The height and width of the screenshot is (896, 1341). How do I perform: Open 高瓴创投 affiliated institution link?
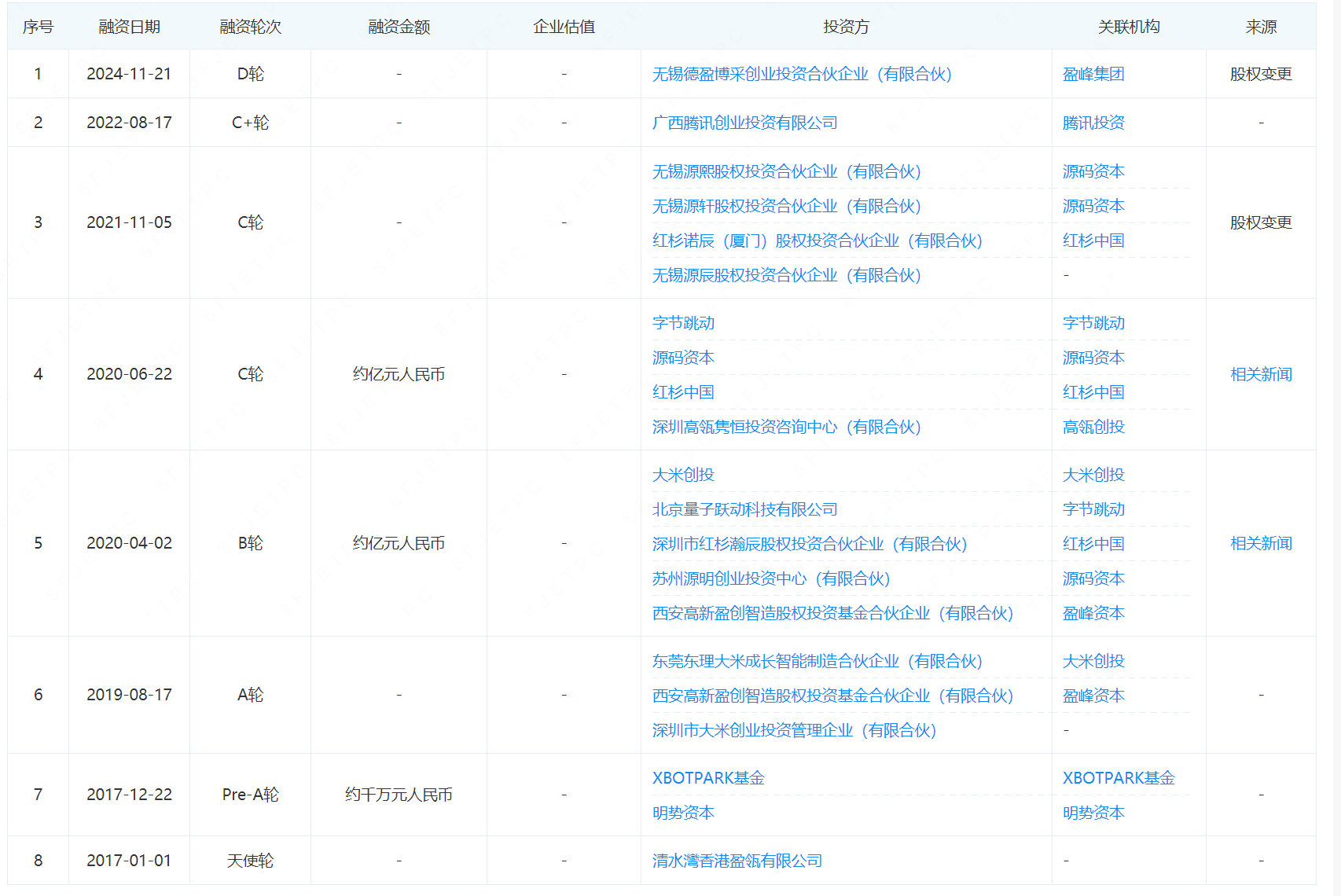(x=1093, y=427)
